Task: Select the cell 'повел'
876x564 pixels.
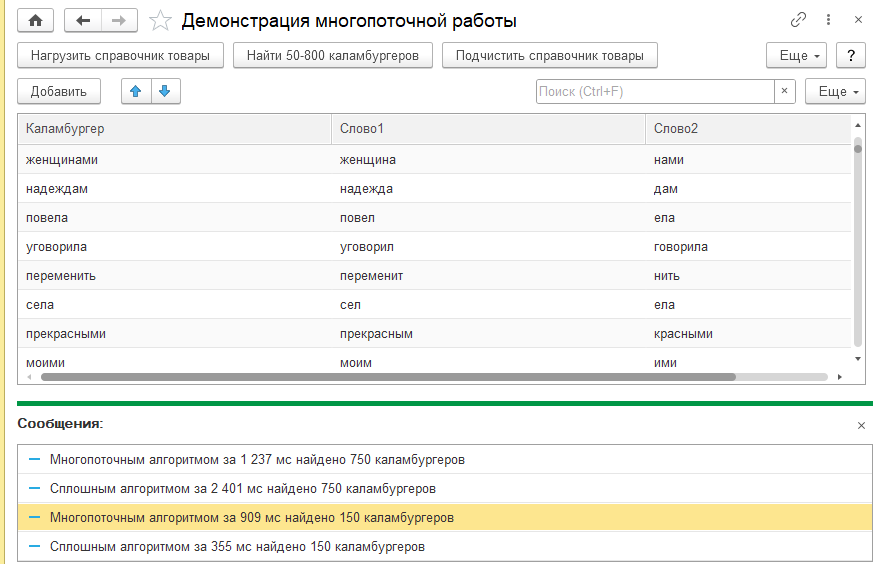Action: click(x=488, y=218)
